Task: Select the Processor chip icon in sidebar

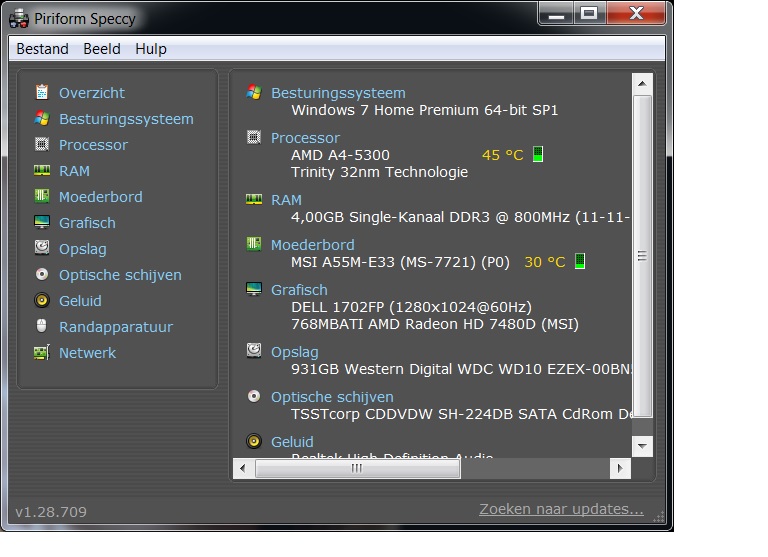Action: pyautogui.click(x=42, y=144)
